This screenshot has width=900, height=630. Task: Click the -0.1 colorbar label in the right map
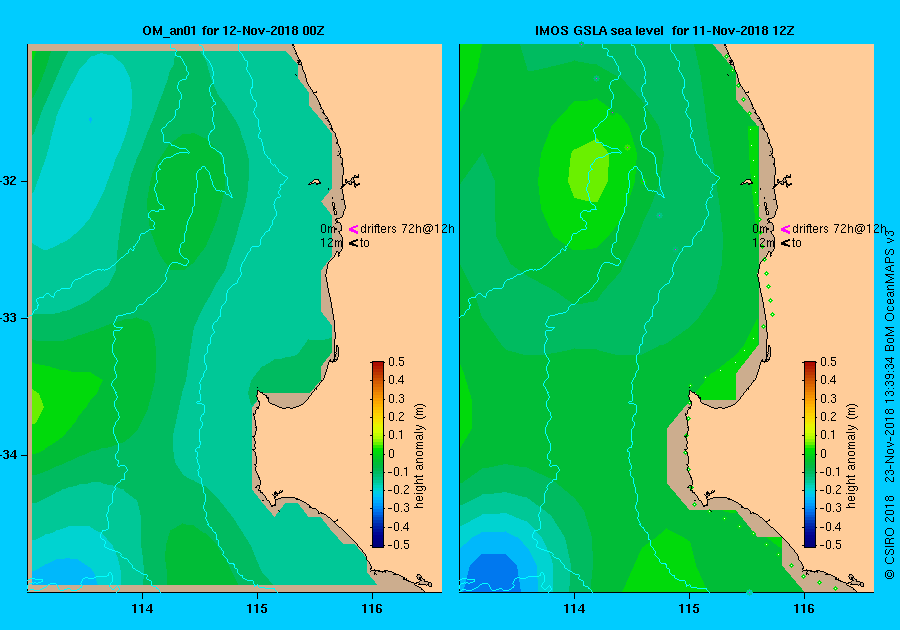tap(831, 472)
